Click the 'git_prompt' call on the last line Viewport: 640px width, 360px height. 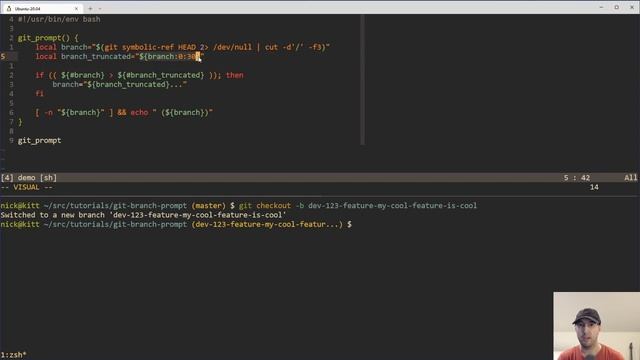coord(39,140)
